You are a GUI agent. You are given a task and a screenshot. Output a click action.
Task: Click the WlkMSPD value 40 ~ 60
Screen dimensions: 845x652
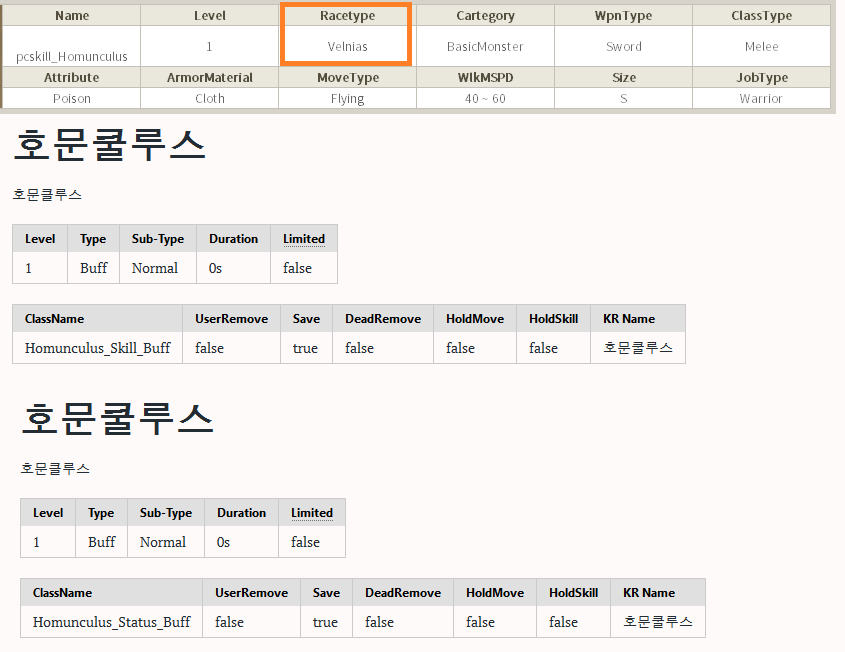coord(485,99)
